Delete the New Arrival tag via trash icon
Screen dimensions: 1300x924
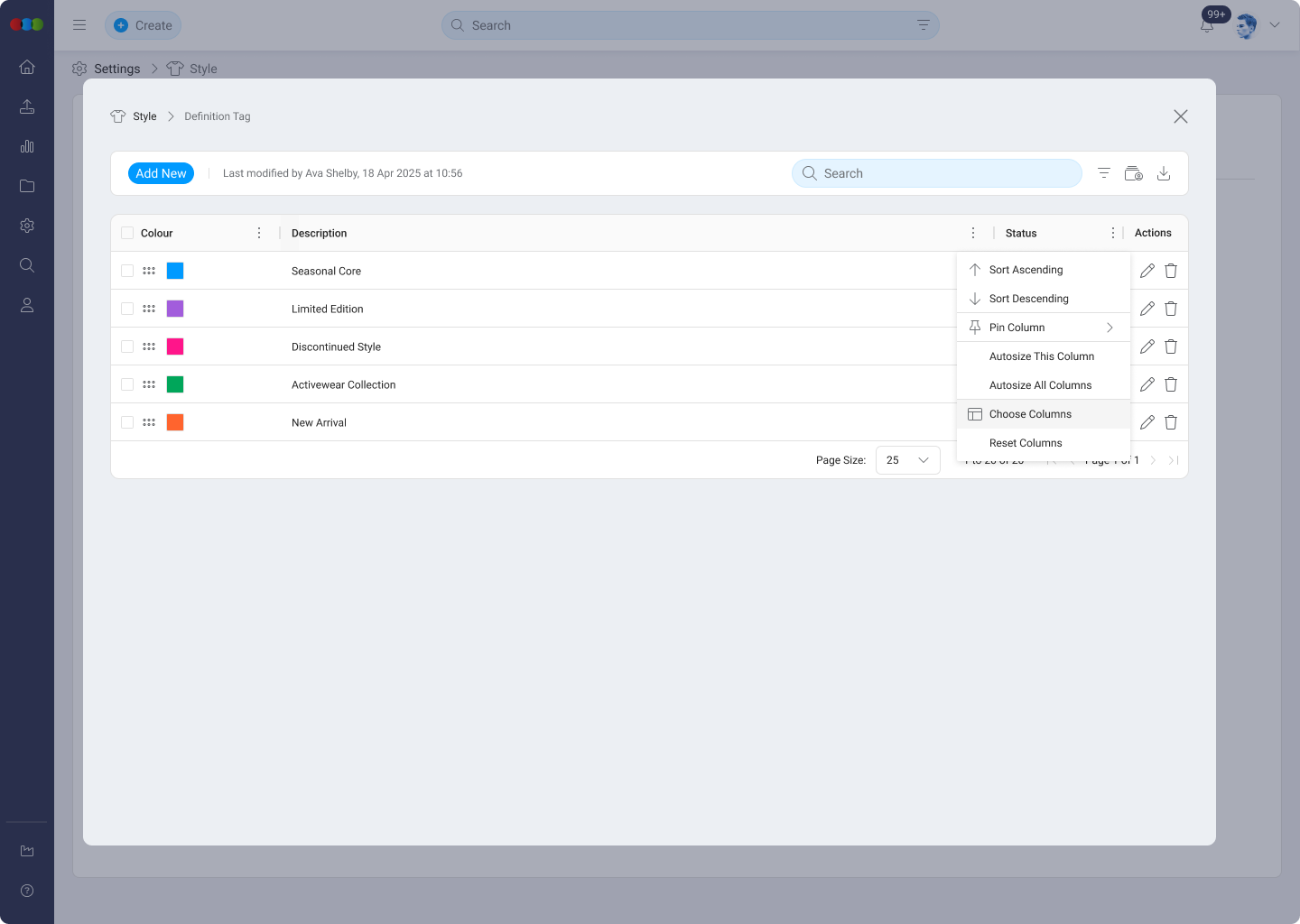click(1170, 421)
